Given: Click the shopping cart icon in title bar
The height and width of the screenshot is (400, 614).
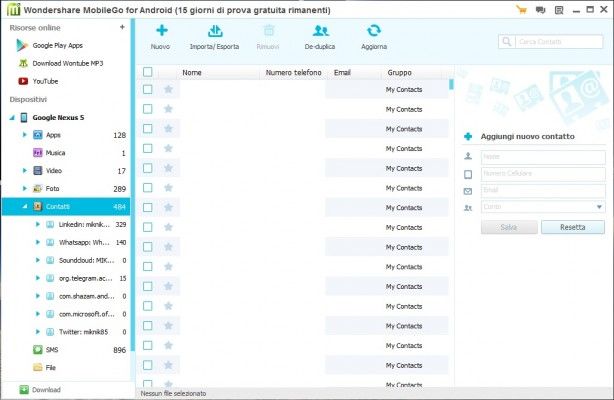Looking at the screenshot, I should click(521, 10).
